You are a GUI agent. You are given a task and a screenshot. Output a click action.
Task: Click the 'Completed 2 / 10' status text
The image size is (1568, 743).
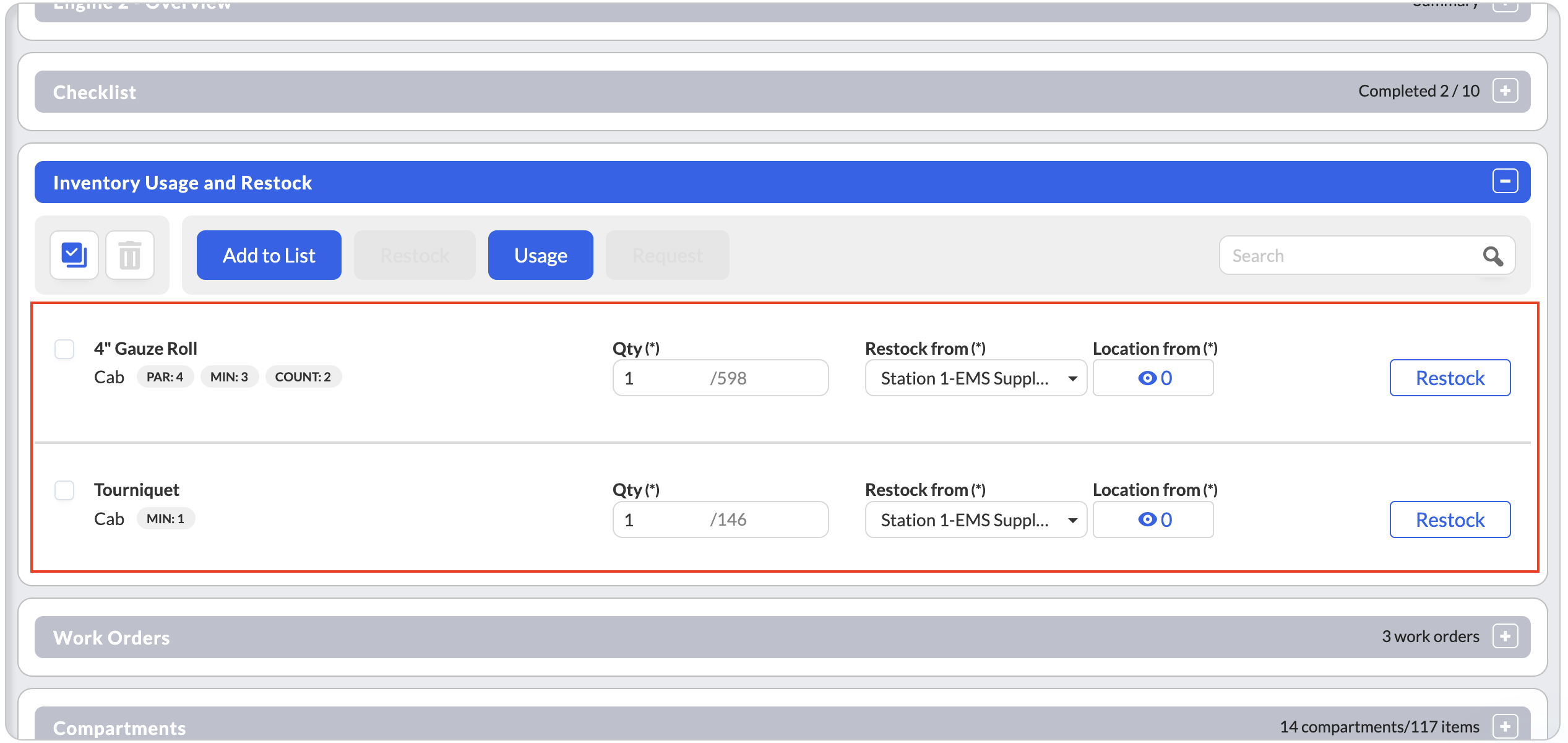tap(1419, 91)
